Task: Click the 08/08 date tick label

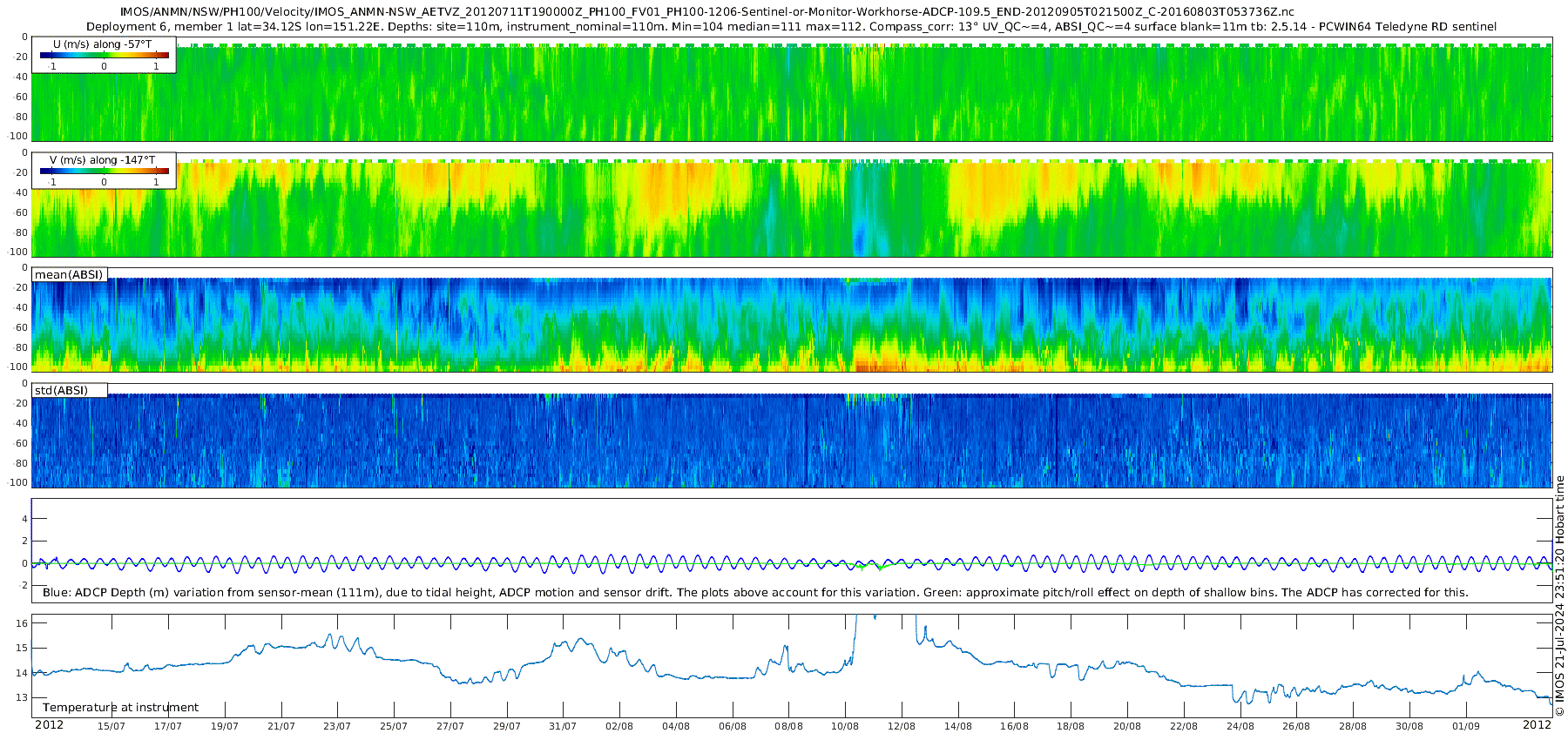Action: click(788, 726)
